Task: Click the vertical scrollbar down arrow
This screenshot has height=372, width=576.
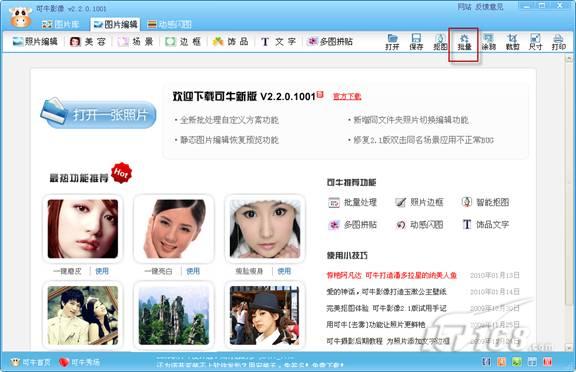Action: (569, 347)
